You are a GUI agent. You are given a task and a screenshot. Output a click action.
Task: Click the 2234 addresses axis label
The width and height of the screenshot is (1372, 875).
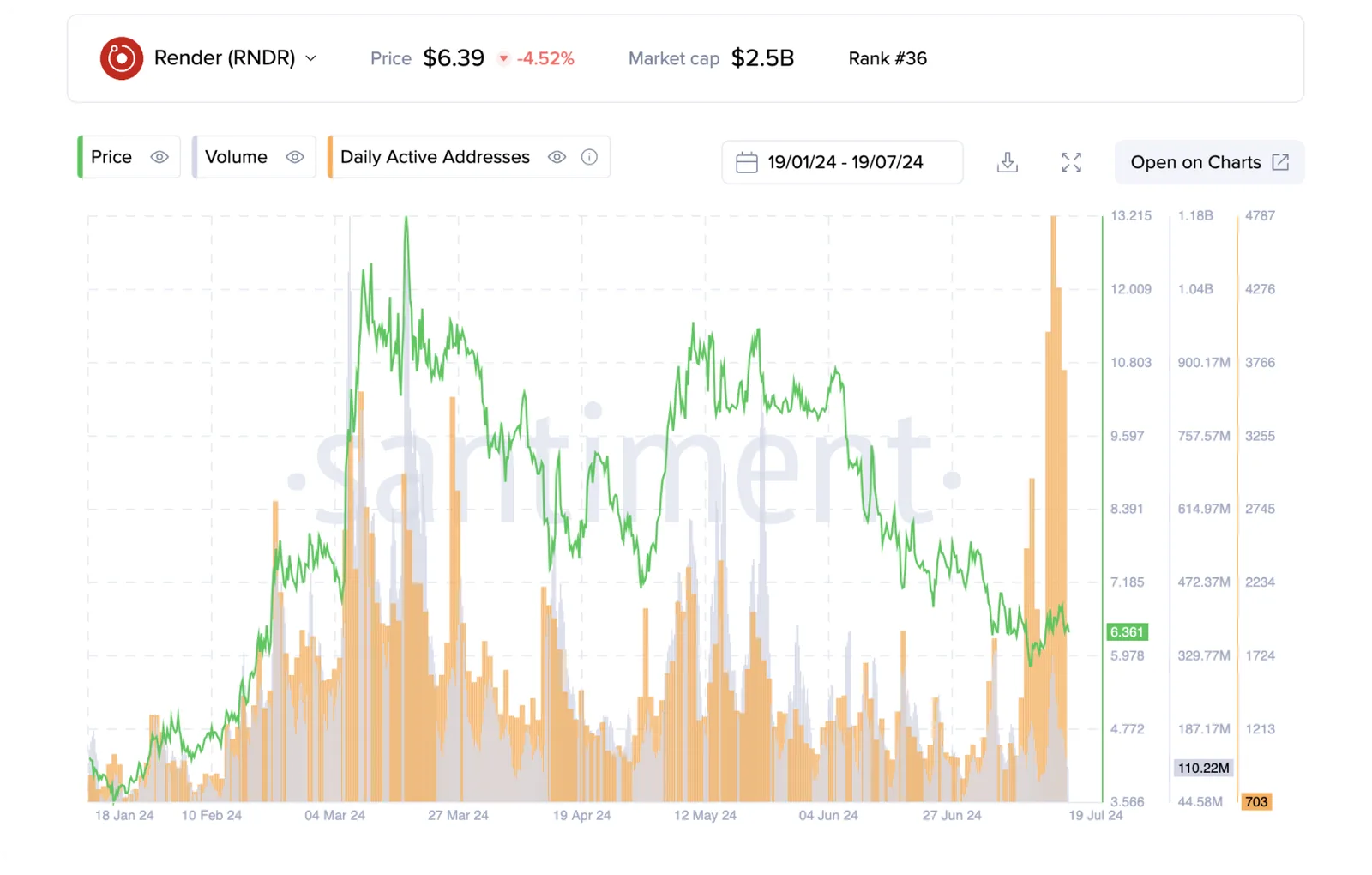(1260, 582)
